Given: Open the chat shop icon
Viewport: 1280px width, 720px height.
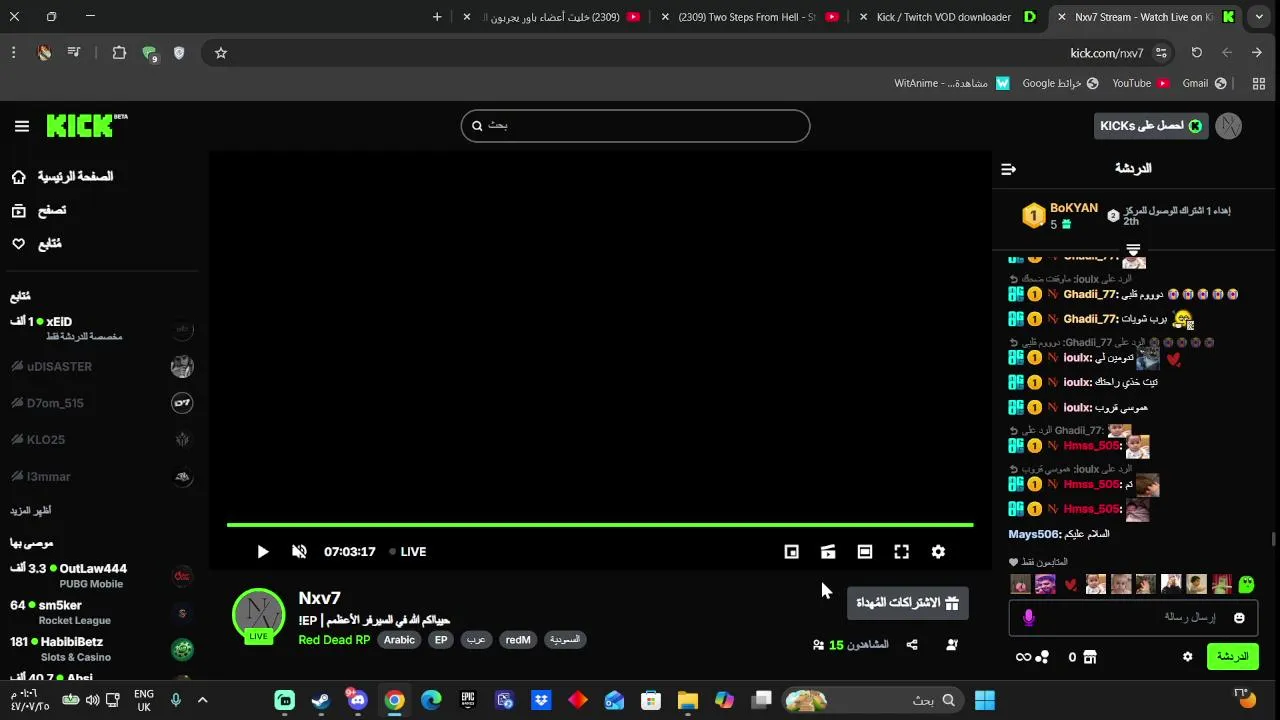Looking at the screenshot, I should click(x=1090, y=657).
